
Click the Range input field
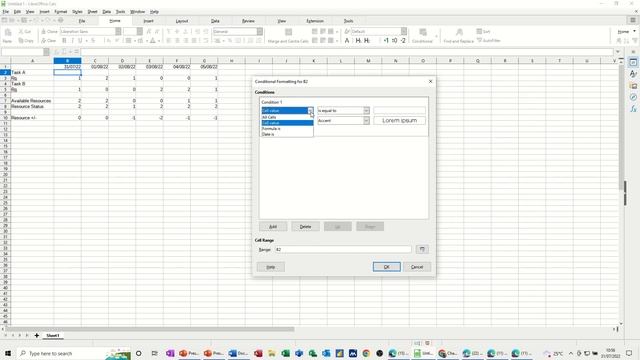click(342, 249)
